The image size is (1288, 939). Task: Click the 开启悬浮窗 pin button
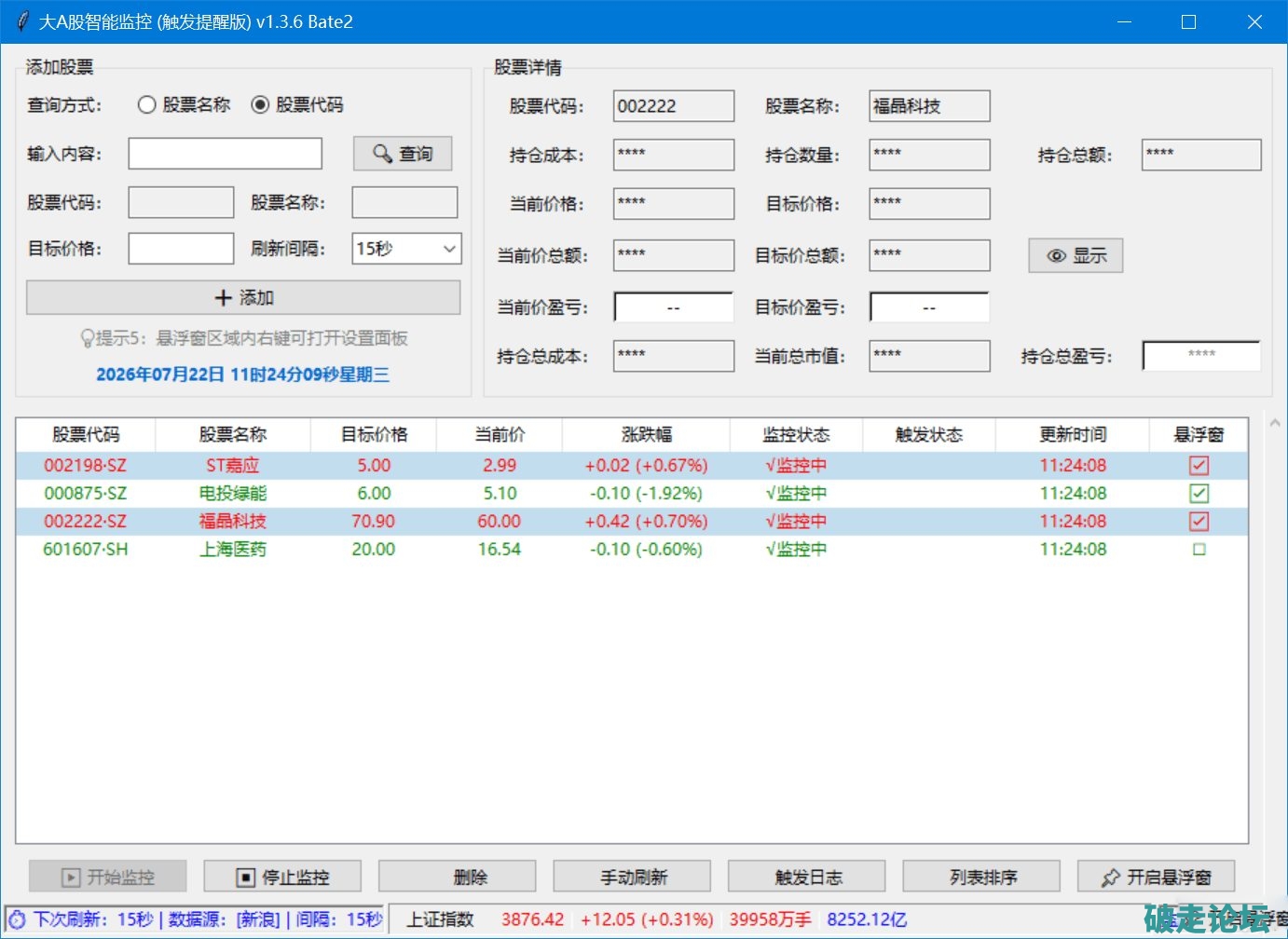(1157, 877)
